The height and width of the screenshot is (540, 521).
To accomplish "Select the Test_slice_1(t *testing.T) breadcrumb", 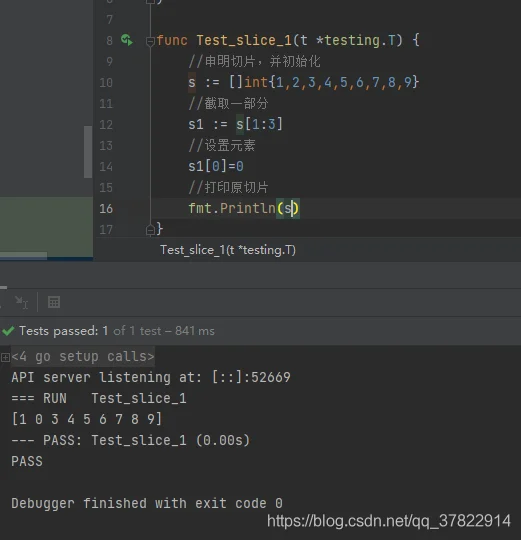I will [x=228, y=250].
